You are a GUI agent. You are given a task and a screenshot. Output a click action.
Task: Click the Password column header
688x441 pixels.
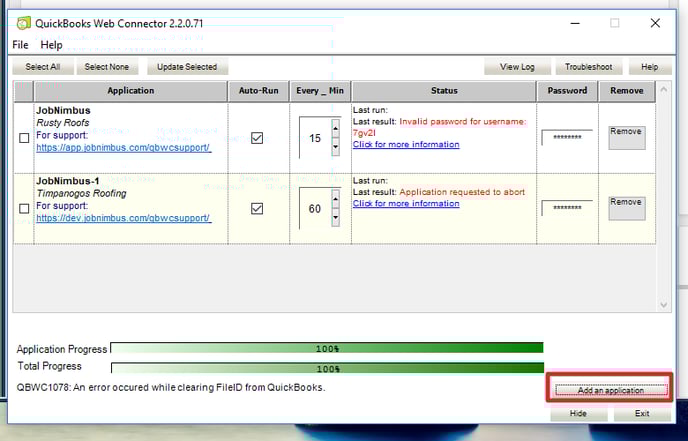(567, 91)
